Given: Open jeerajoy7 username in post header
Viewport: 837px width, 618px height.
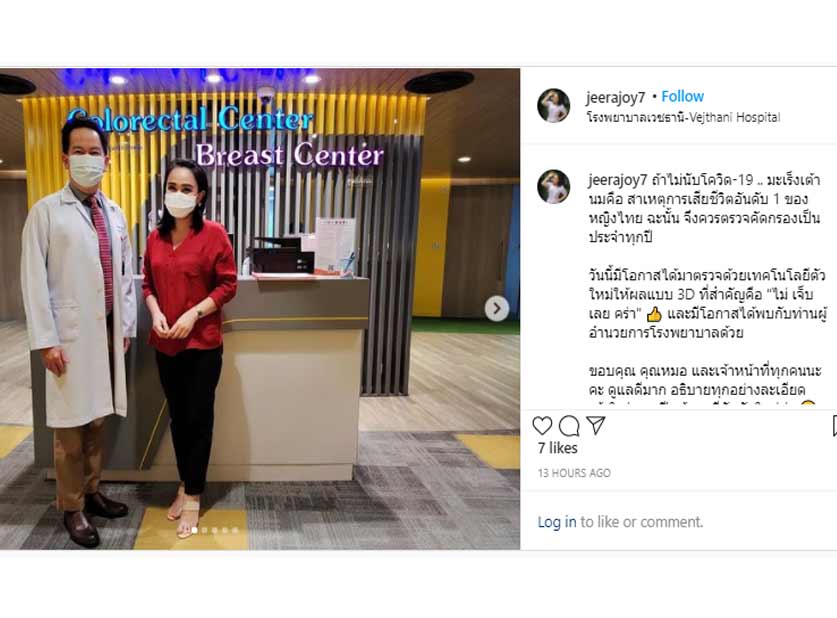Looking at the screenshot, I should pos(615,97).
